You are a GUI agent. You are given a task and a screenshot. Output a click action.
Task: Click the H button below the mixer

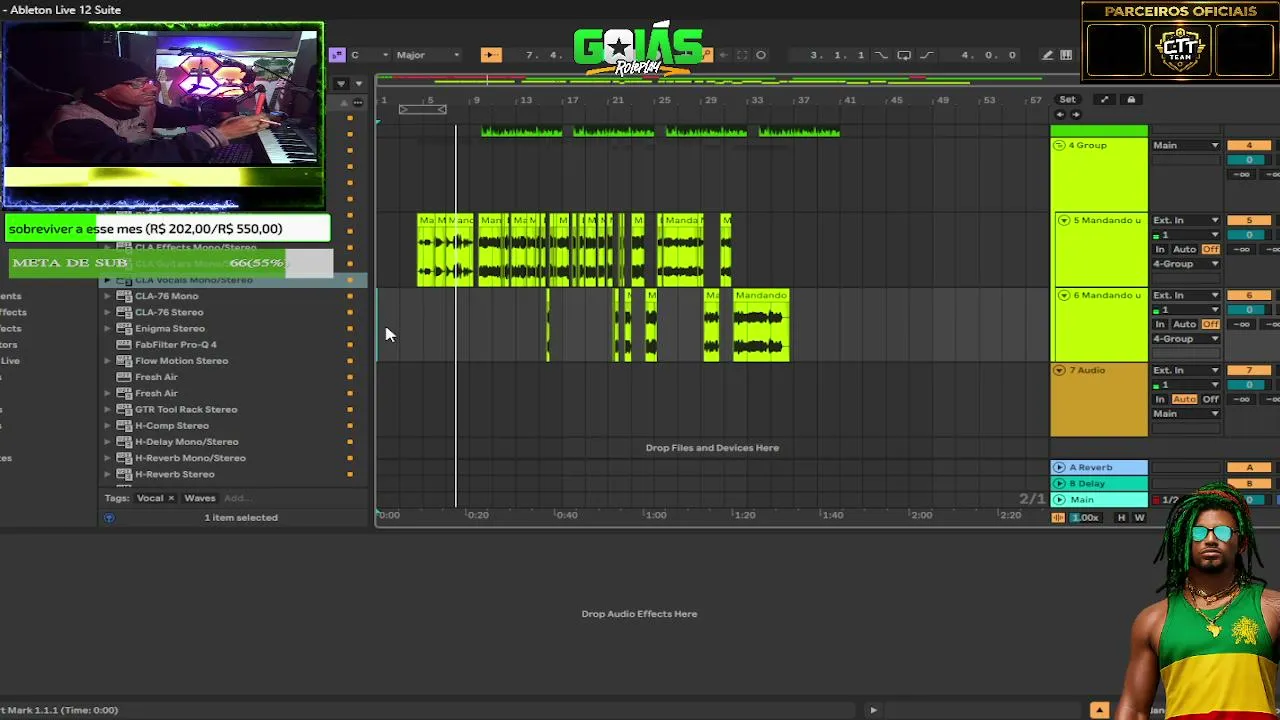[1121, 518]
